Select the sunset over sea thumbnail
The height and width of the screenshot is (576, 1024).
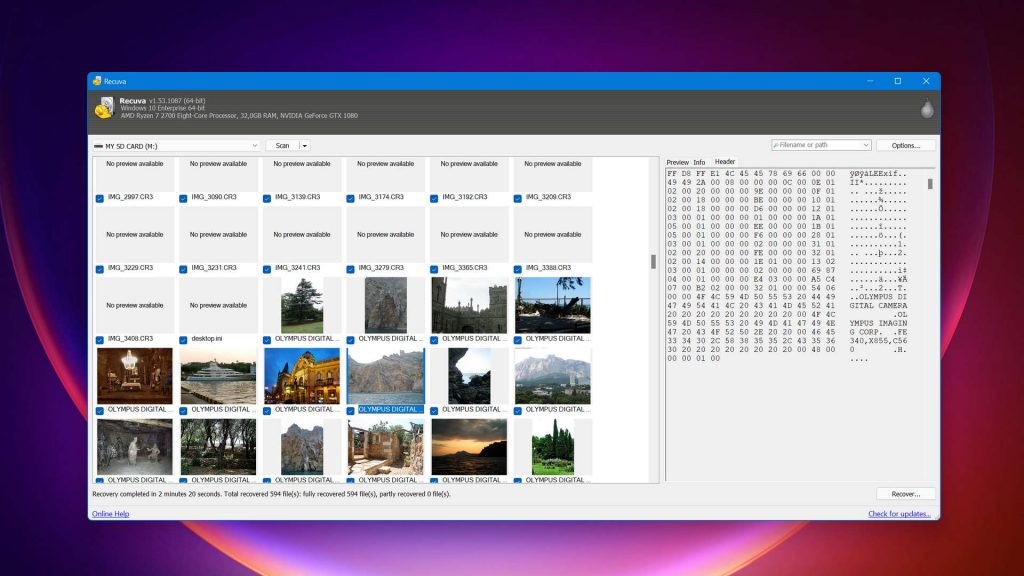pyautogui.click(x=469, y=446)
